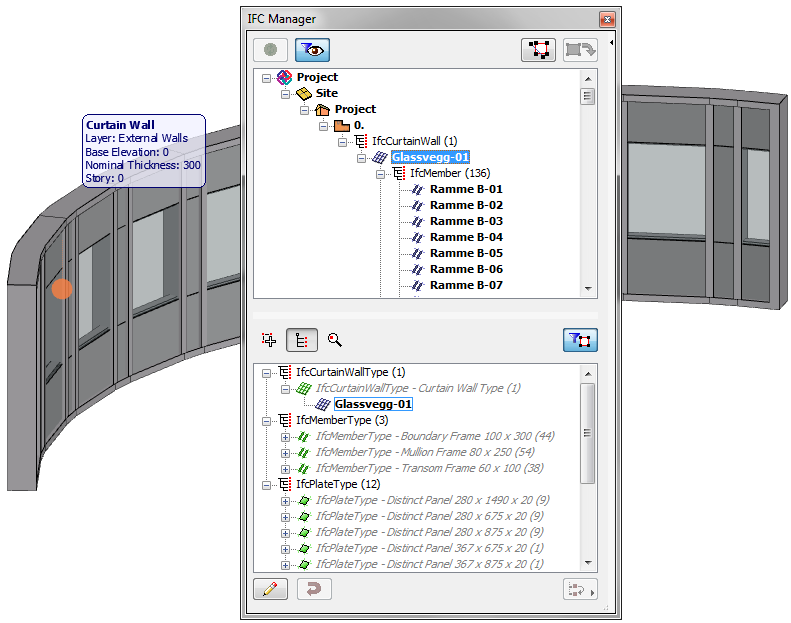Select Ramme B-05 member
Viewport: 791px width, 623px height.
click(466, 253)
